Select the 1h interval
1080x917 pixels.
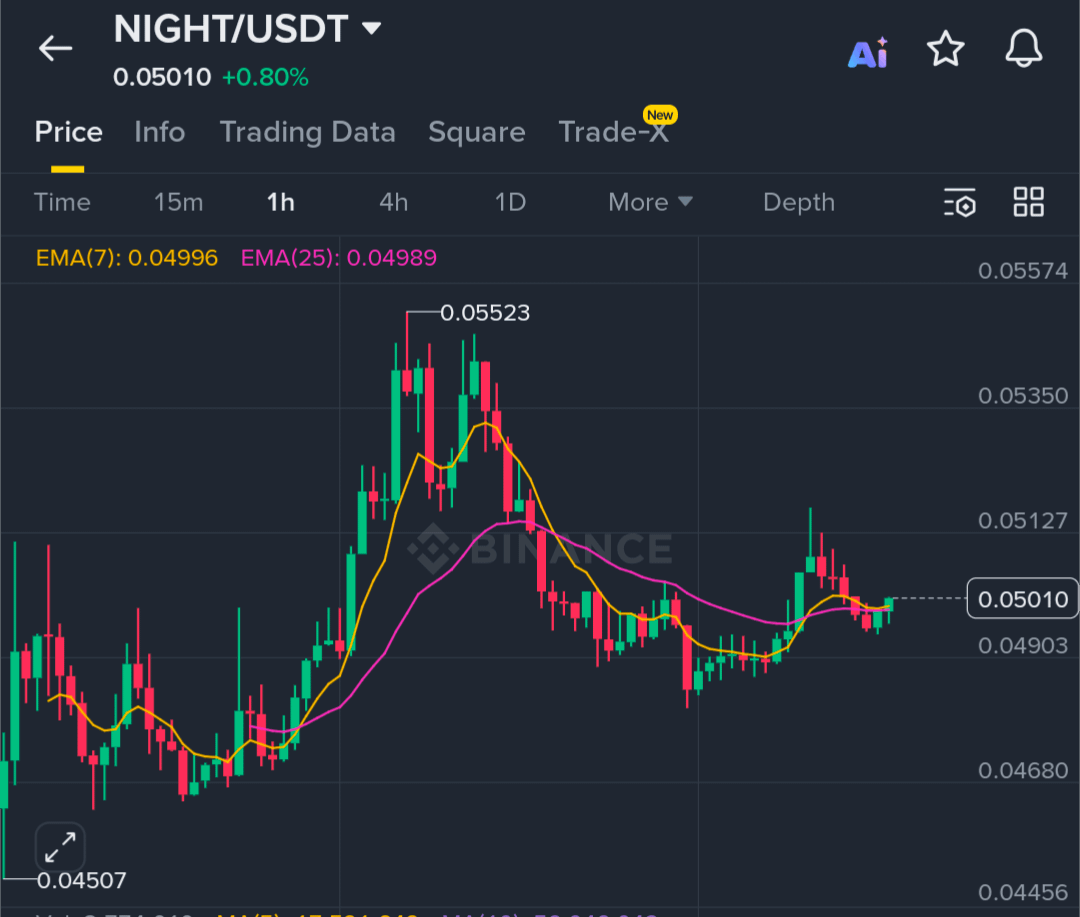(280, 202)
